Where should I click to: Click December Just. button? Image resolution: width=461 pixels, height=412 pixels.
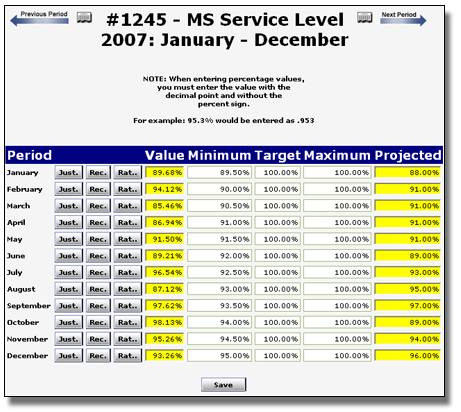tap(68, 356)
